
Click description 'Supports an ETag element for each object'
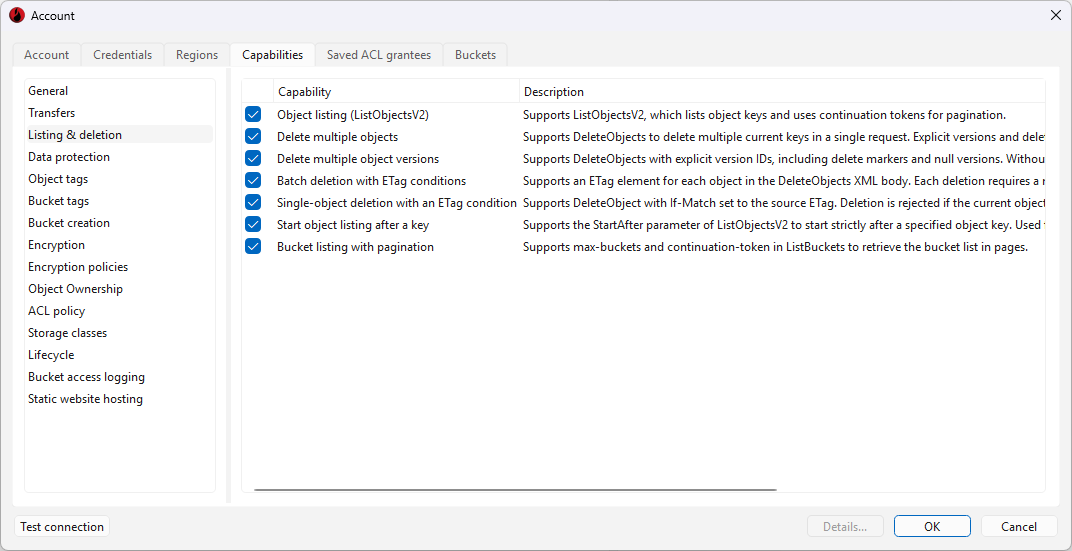[x=783, y=180]
